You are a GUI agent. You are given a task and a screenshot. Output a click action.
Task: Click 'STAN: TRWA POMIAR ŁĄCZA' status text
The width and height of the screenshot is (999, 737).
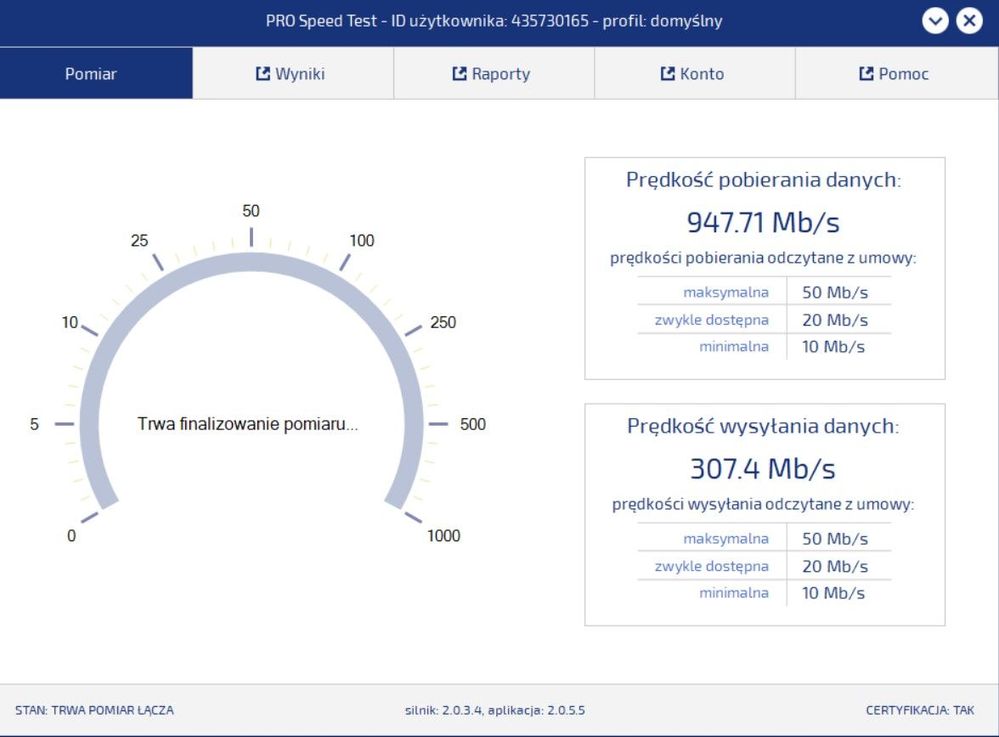tap(97, 710)
